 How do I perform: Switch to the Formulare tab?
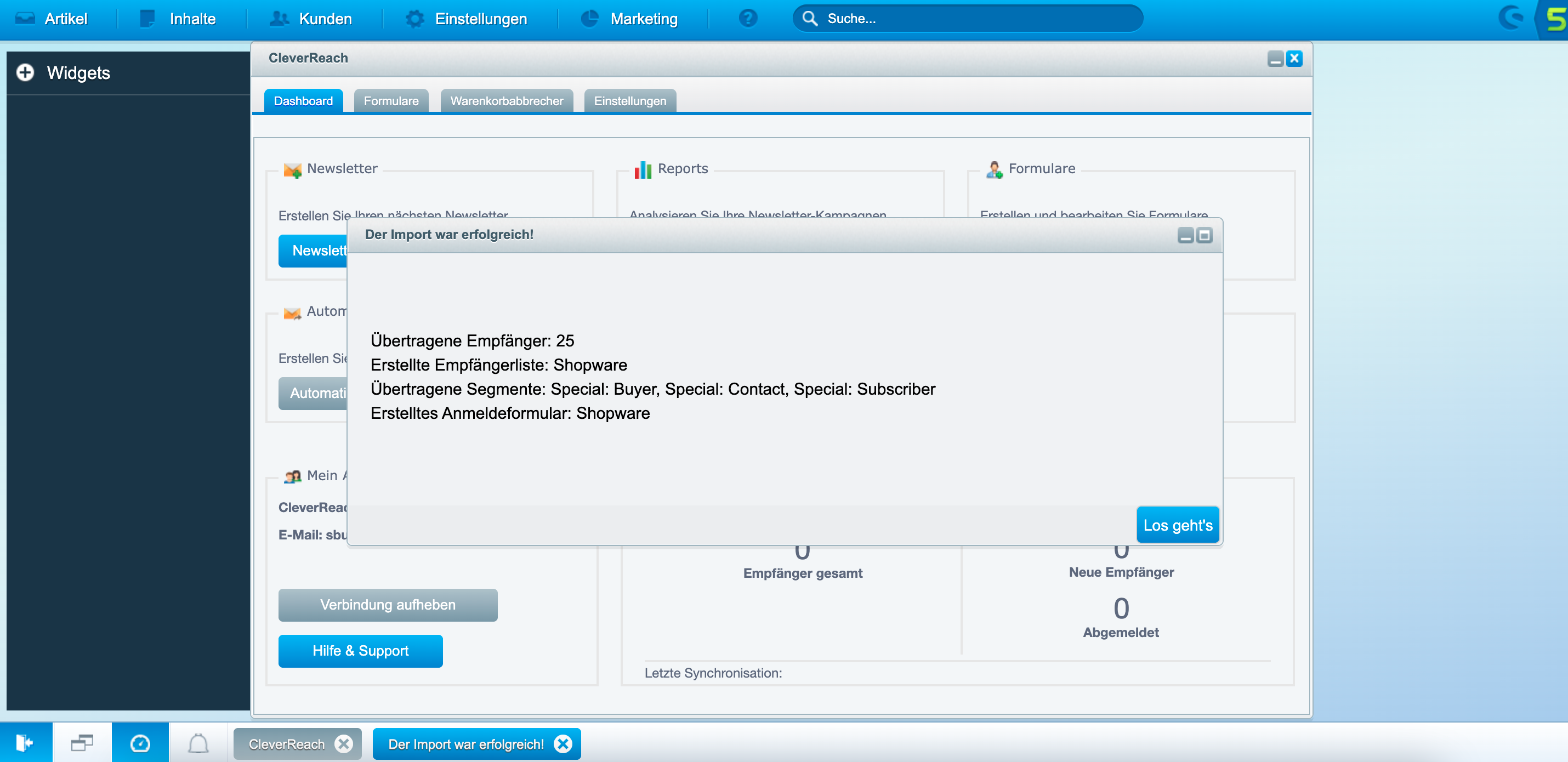tap(391, 101)
